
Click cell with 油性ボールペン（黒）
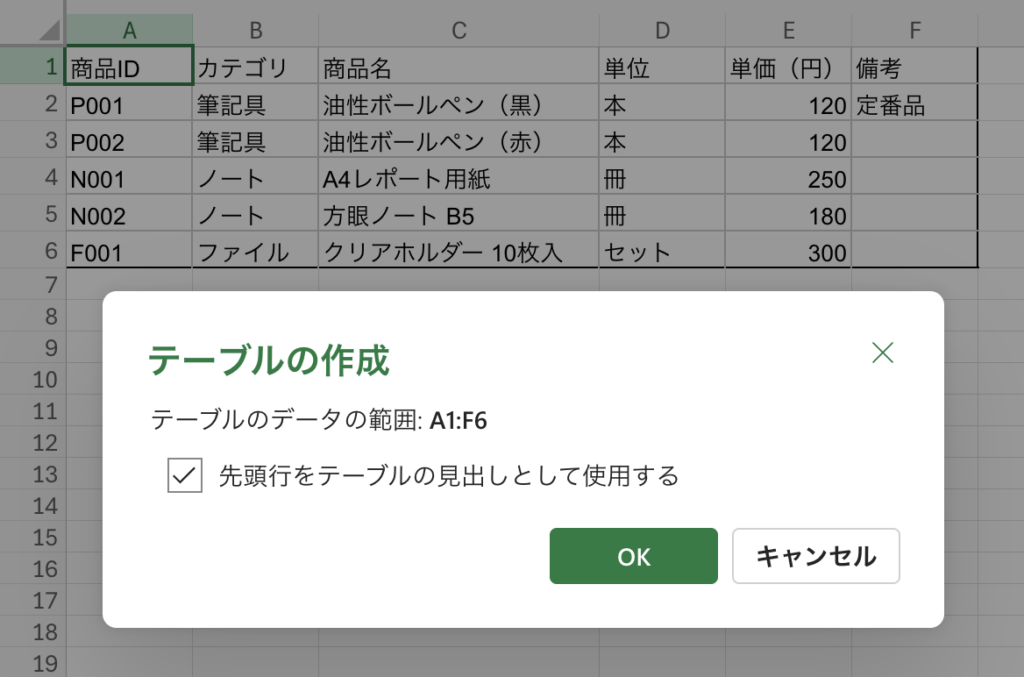coord(459,105)
